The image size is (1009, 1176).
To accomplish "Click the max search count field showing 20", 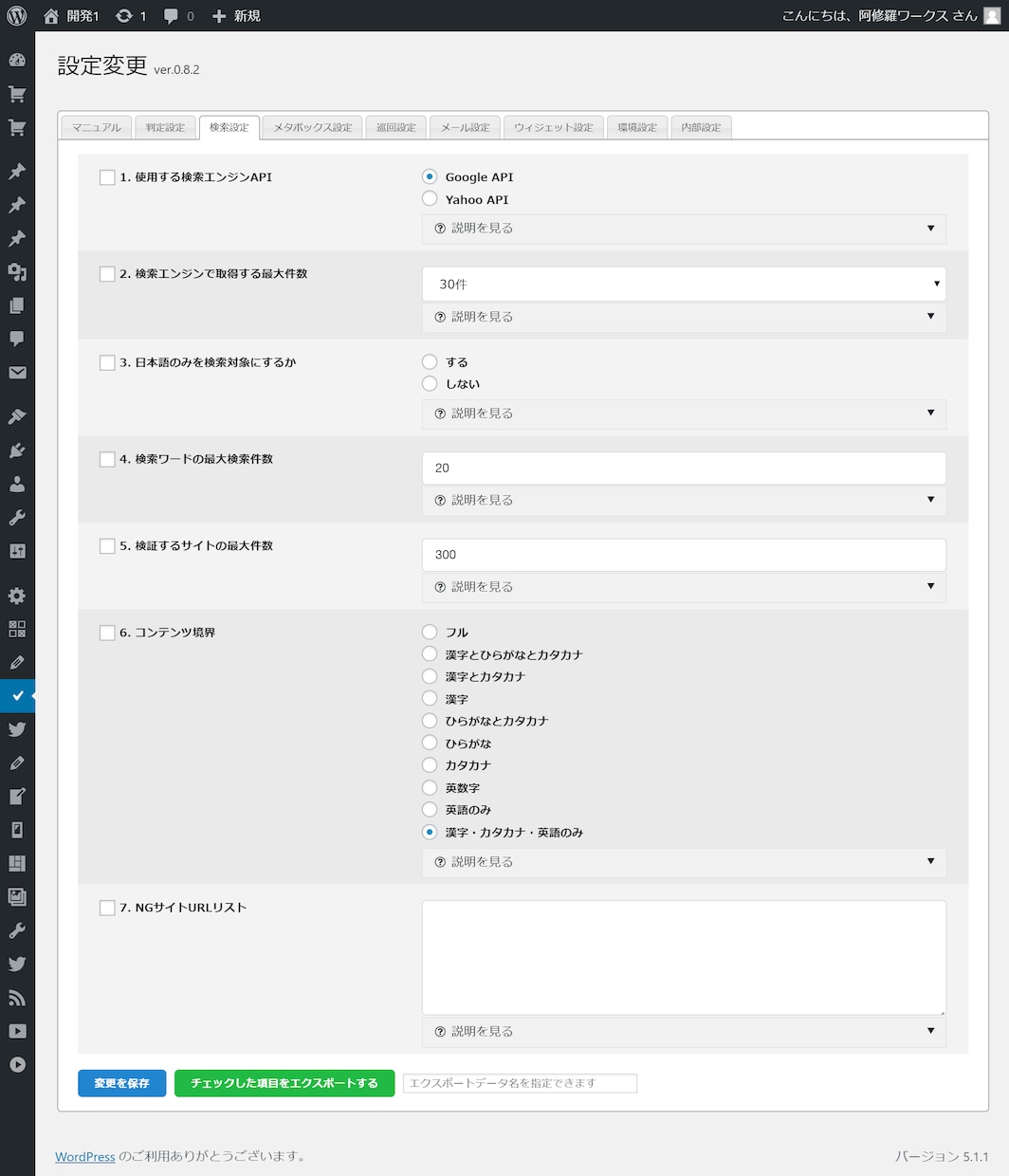I will point(684,468).
